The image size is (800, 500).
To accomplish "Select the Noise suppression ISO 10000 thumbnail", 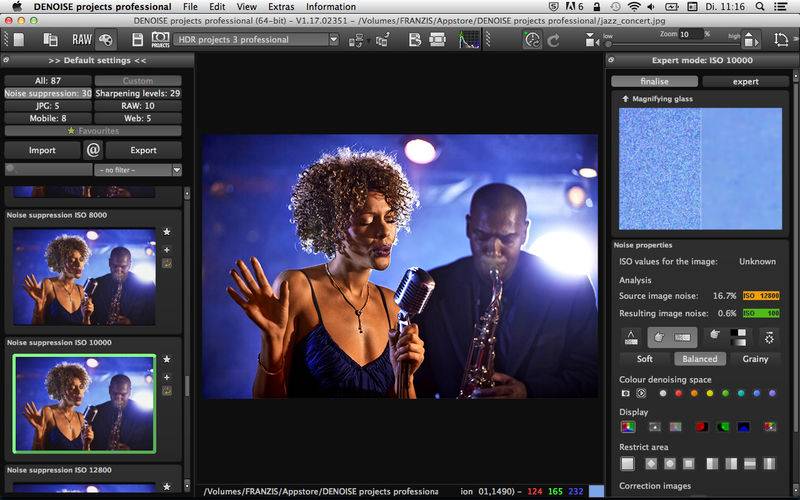I will [84, 402].
